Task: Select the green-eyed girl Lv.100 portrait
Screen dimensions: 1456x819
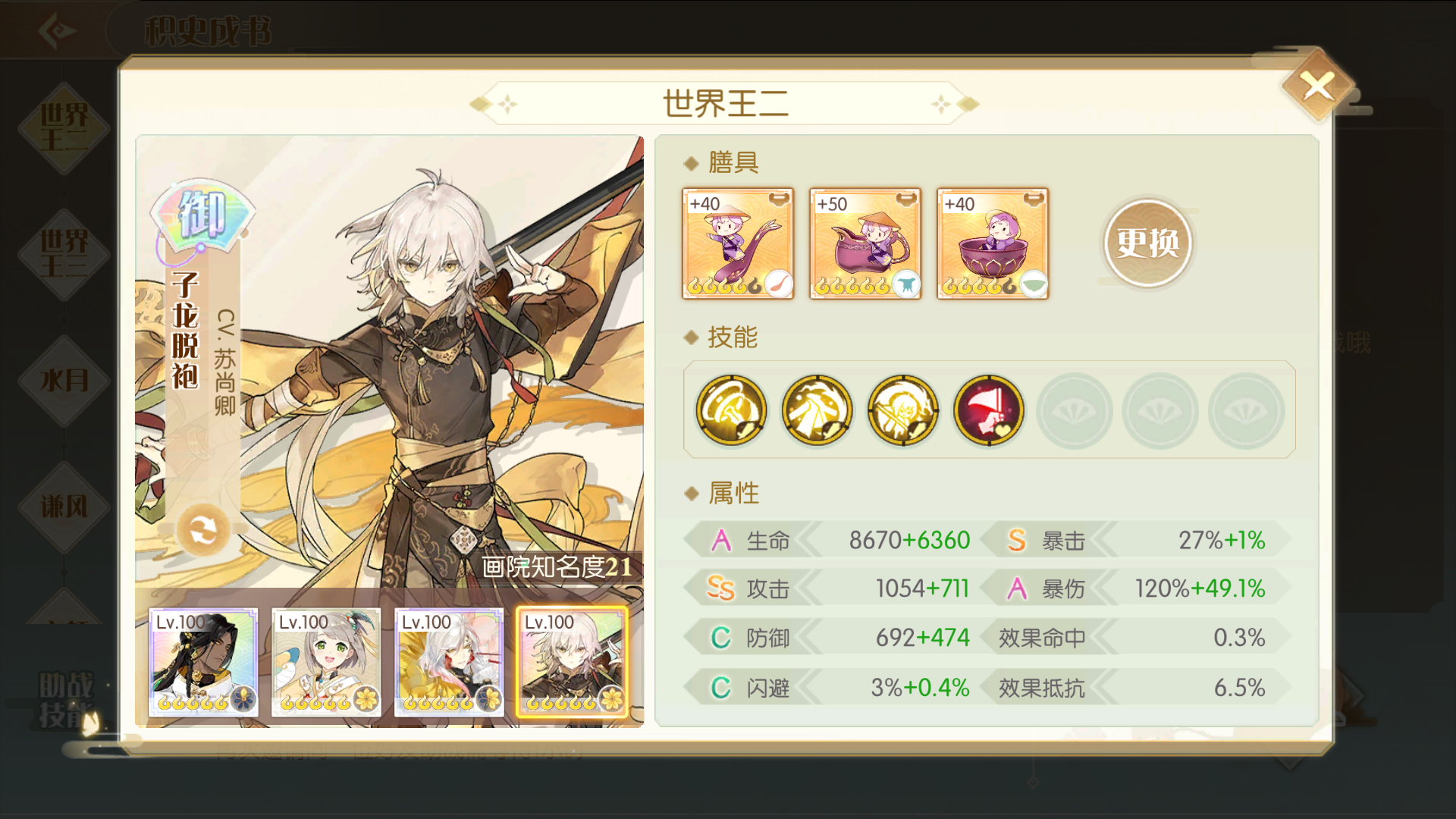Action: (x=326, y=662)
